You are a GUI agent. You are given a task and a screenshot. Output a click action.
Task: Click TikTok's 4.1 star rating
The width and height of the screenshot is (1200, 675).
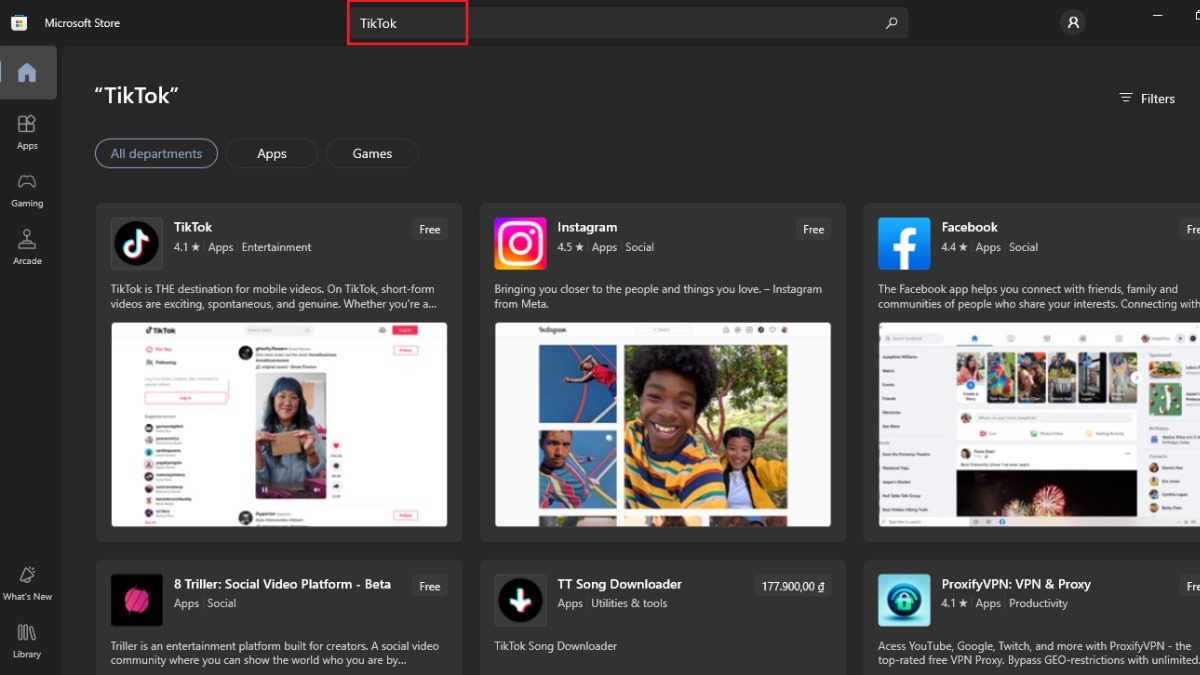tap(187, 247)
